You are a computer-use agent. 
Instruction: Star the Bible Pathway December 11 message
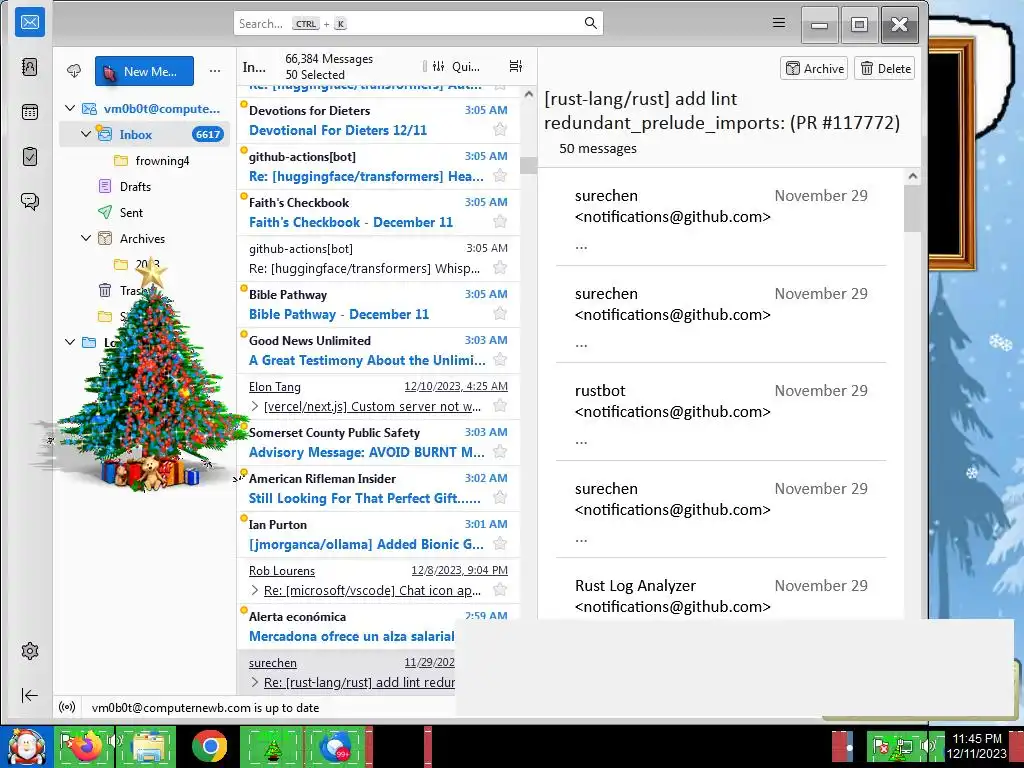[x=500, y=313]
